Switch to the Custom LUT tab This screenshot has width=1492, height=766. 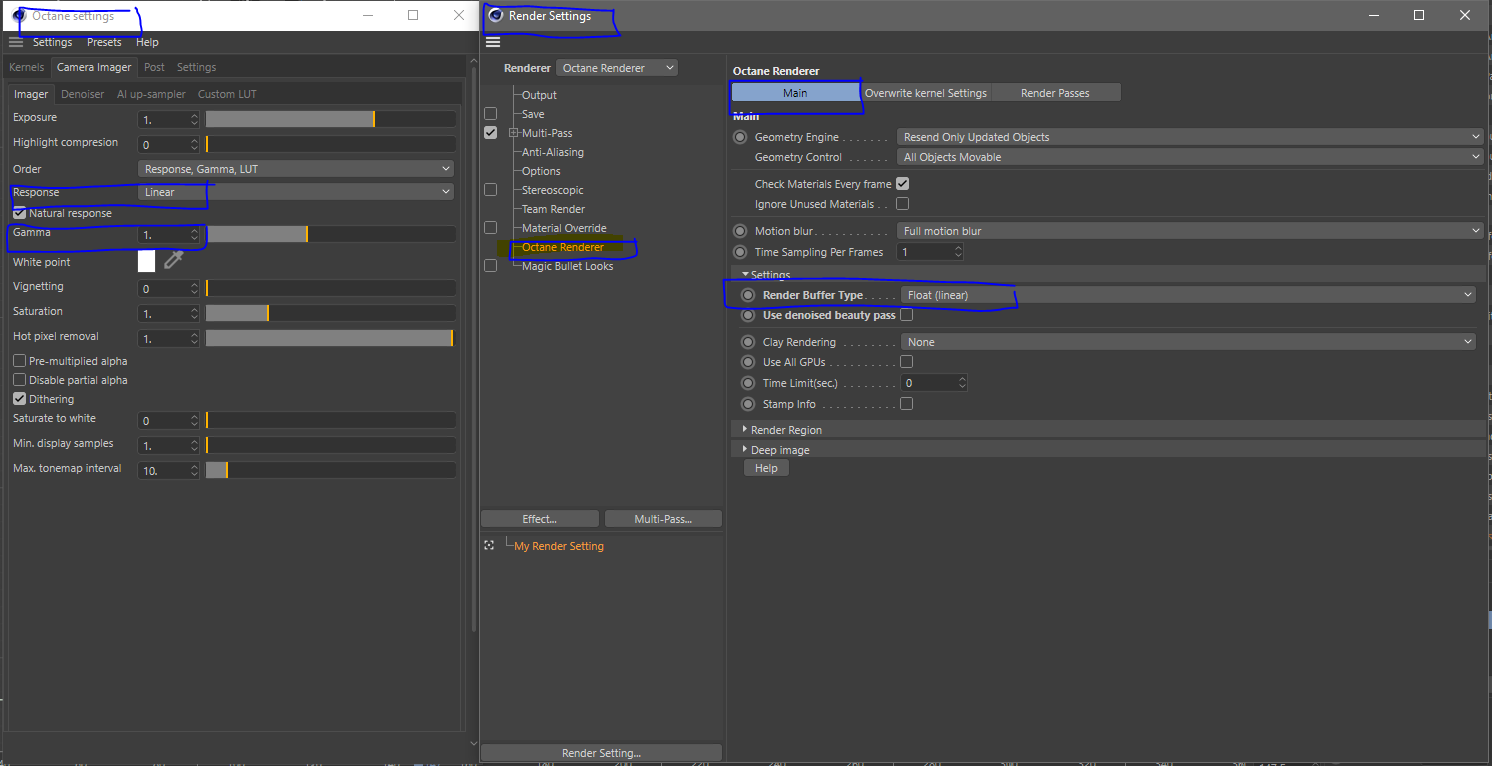[x=227, y=94]
